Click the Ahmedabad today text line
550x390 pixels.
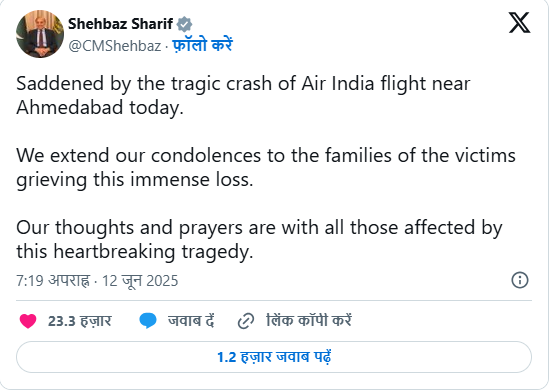coord(100,107)
